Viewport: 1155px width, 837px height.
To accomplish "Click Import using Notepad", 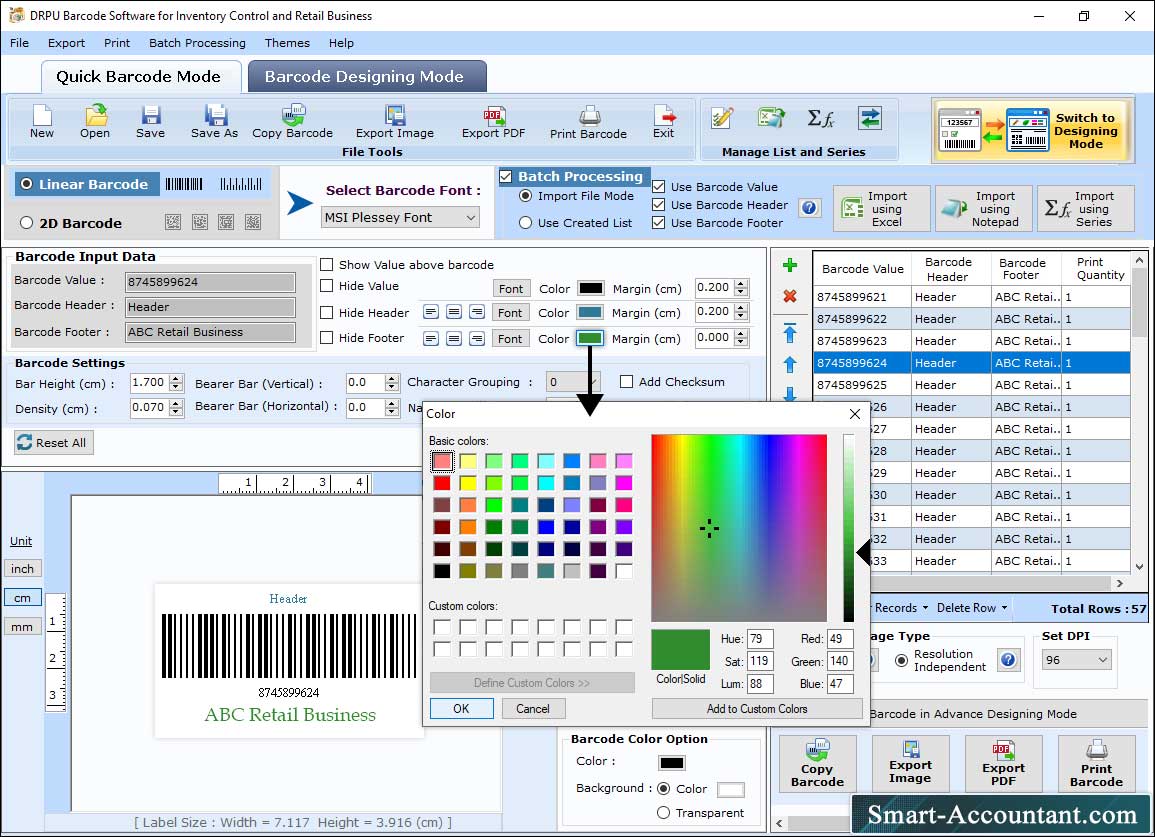I will pos(983,209).
